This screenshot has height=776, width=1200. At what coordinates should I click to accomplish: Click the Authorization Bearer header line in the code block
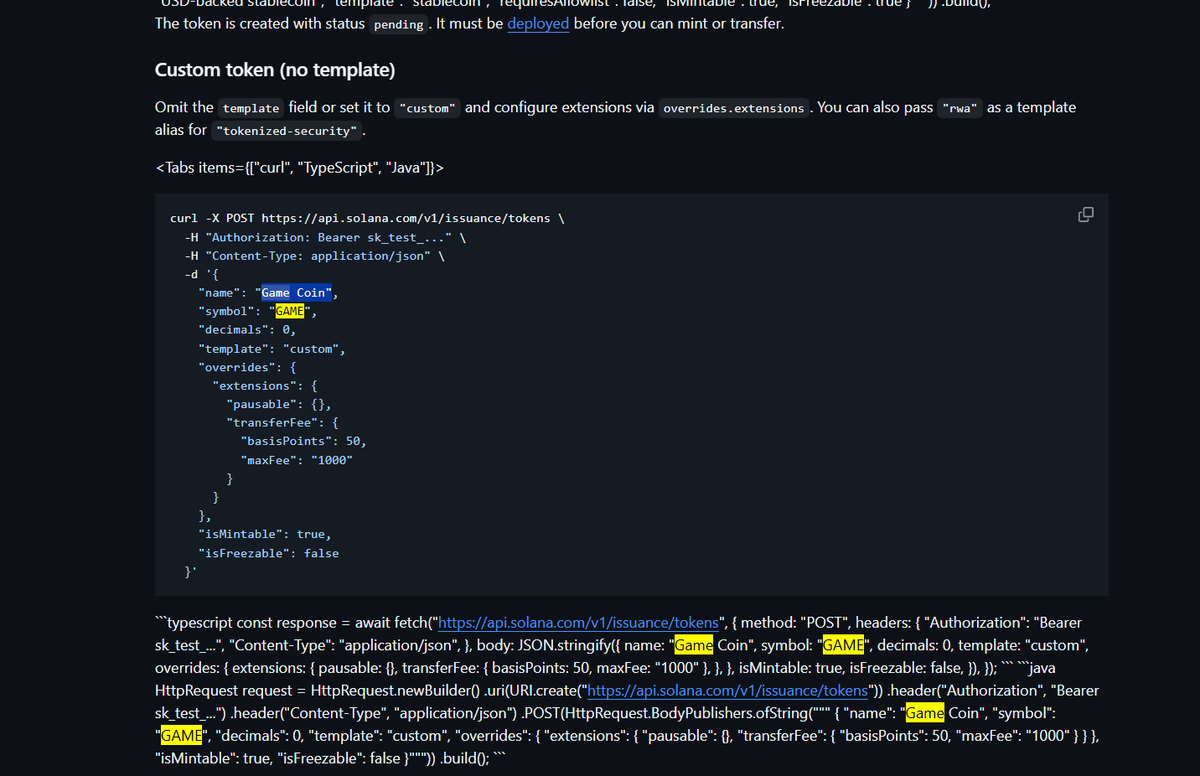[x=327, y=237]
